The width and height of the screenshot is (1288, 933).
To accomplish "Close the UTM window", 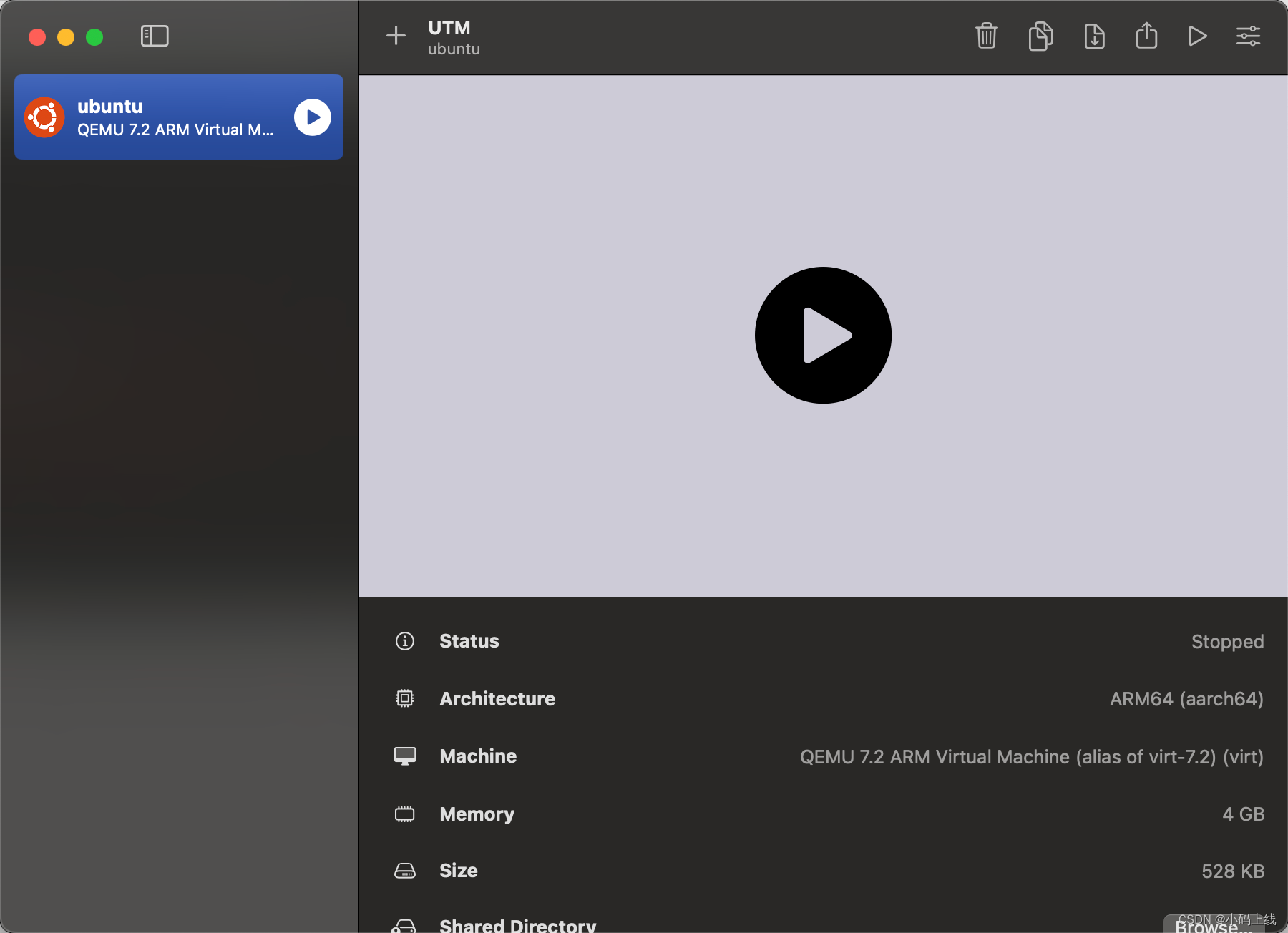I will click(x=37, y=37).
